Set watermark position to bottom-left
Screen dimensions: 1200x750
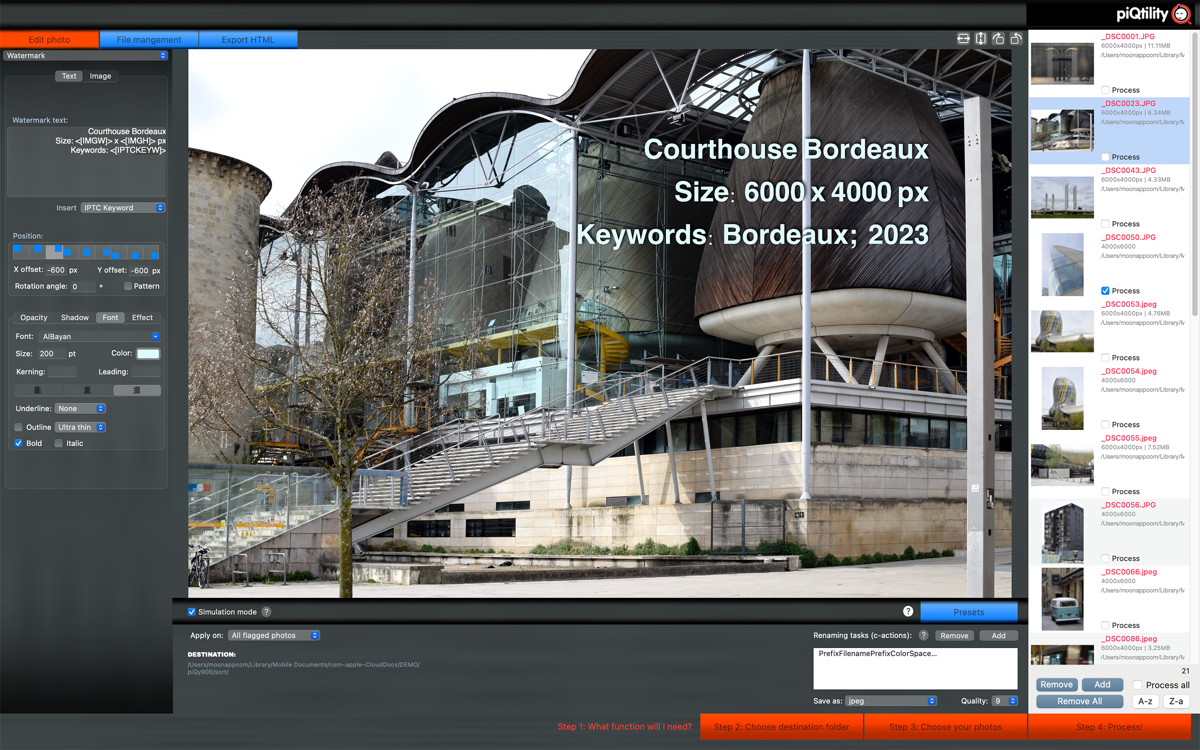[119, 252]
